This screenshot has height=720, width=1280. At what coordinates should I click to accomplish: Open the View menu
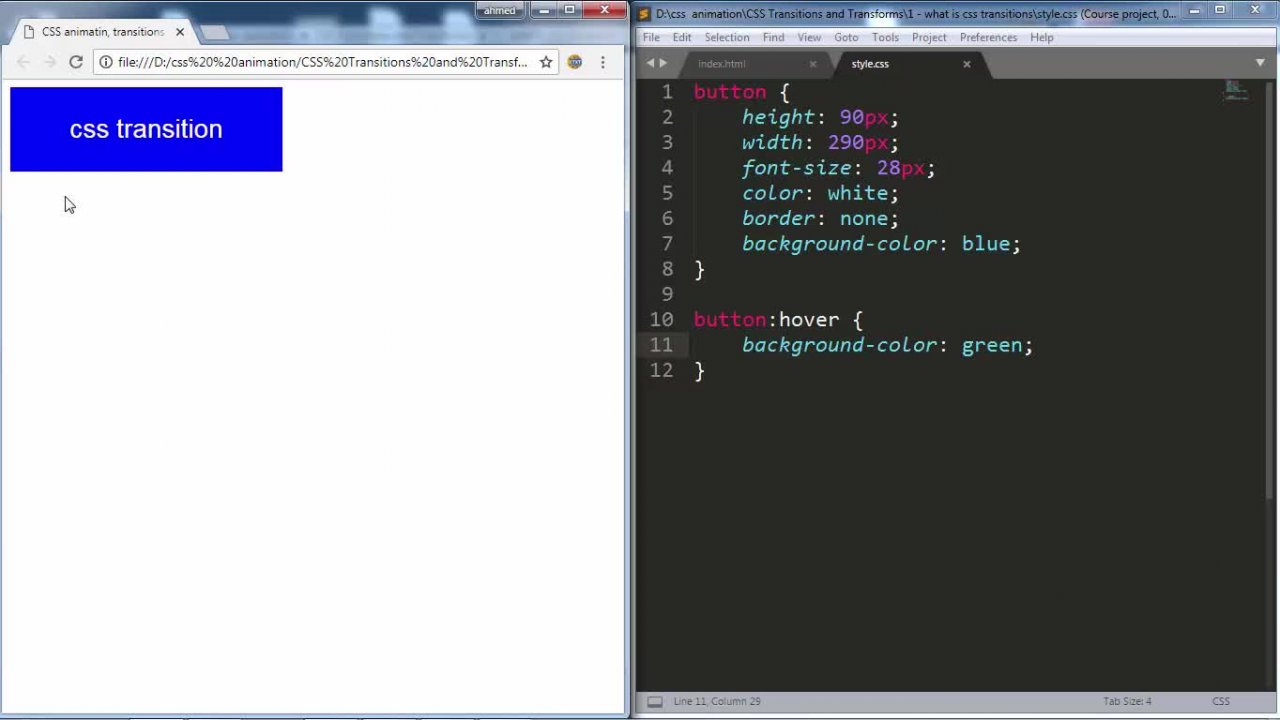pyautogui.click(x=809, y=37)
